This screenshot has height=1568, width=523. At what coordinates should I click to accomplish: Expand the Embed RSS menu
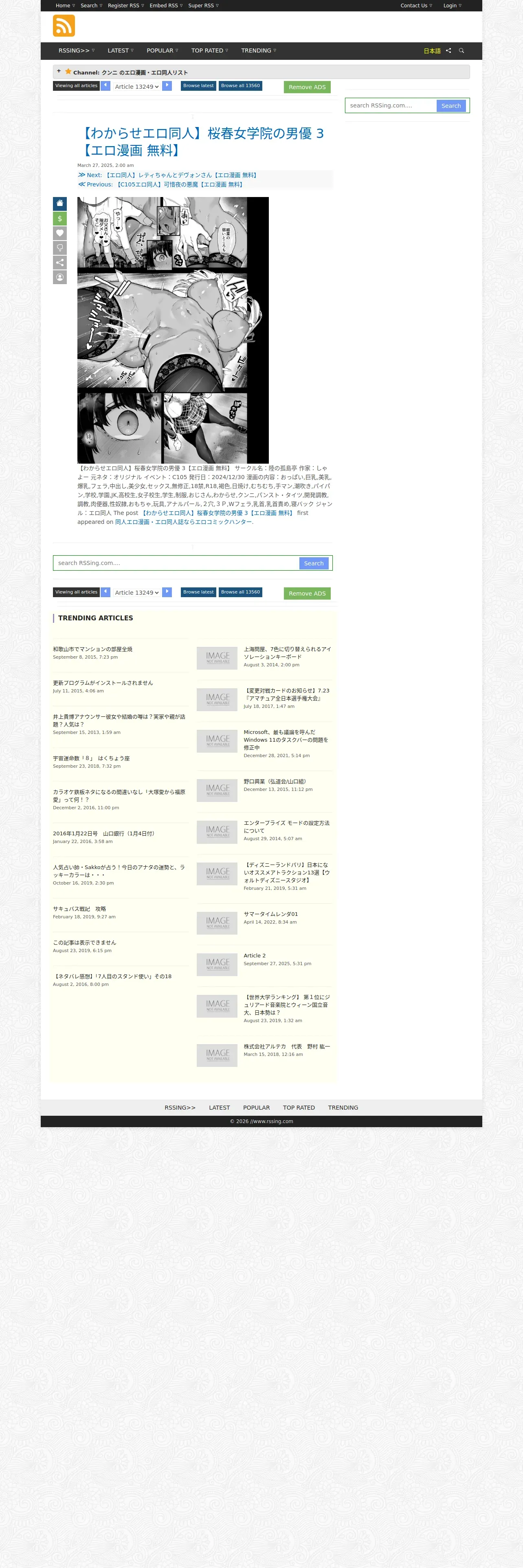click(166, 5)
